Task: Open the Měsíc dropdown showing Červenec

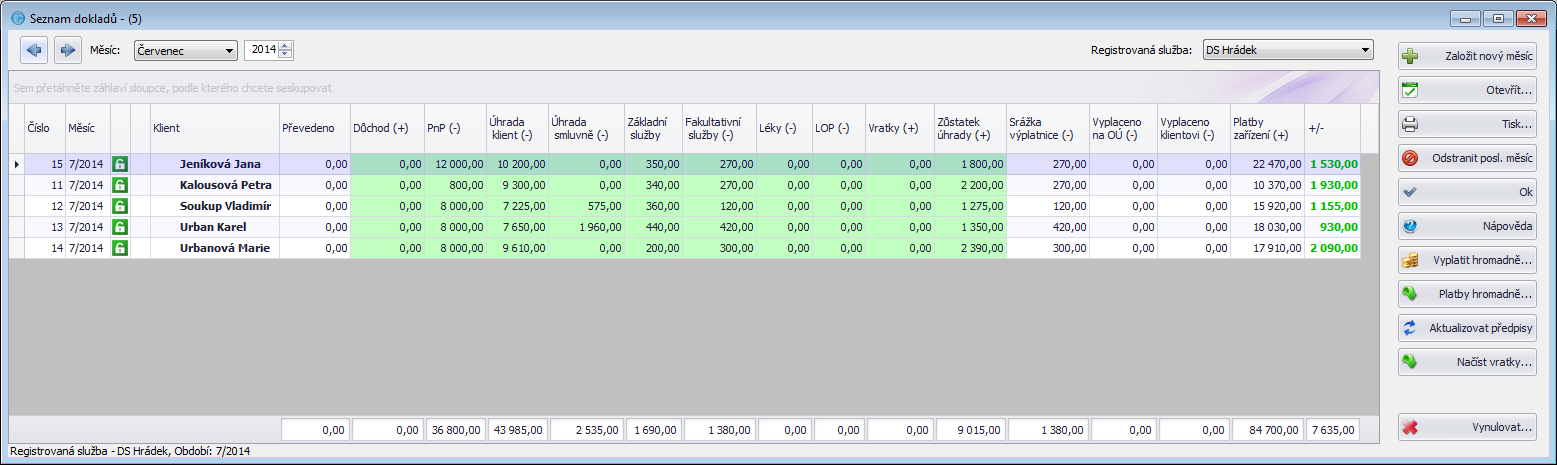Action: point(184,50)
